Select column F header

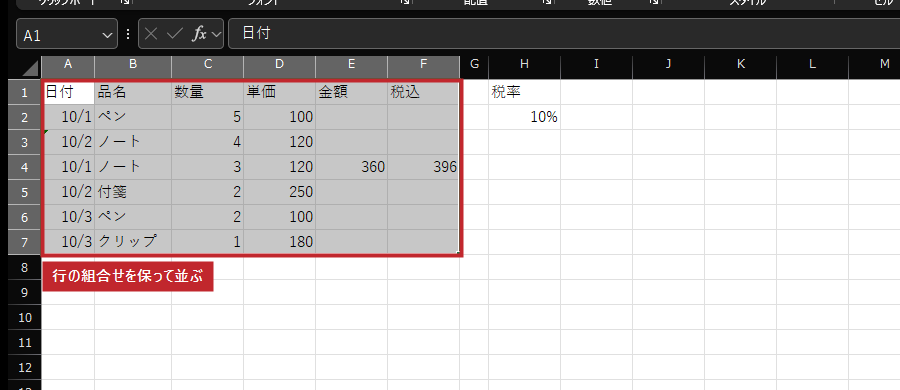point(424,65)
